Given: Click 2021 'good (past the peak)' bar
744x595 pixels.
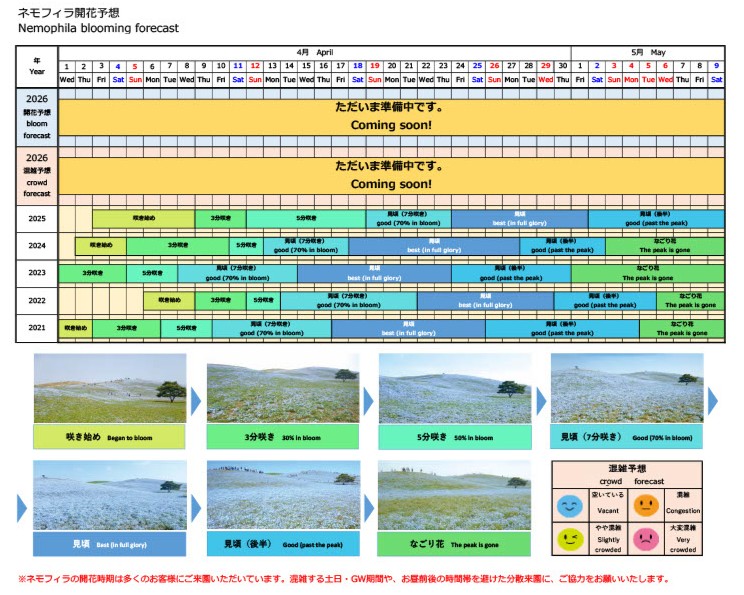Looking at the screenshot, I should [x=562, y=328].
